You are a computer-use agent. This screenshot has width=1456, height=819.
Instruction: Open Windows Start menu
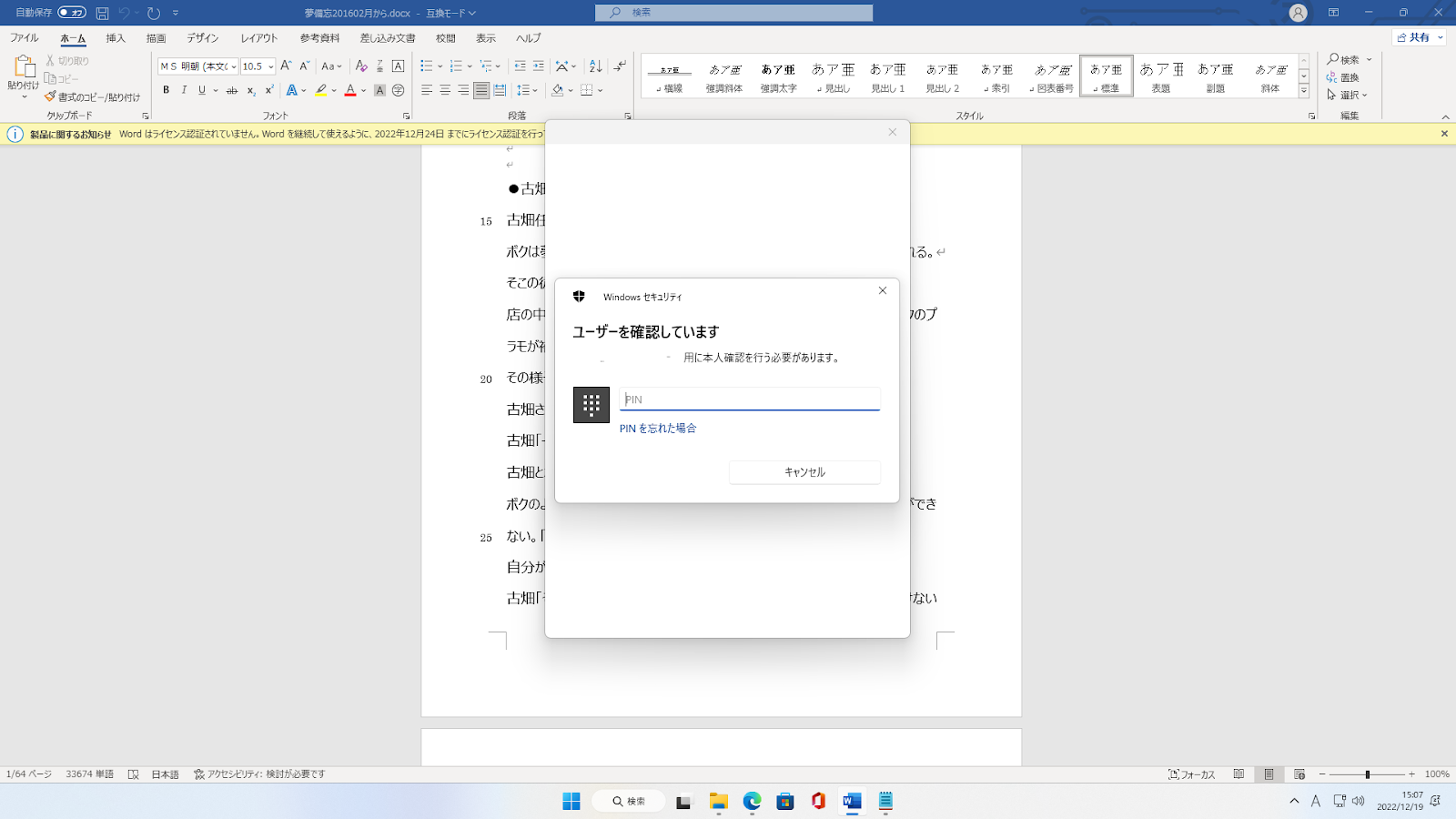[571, 801]
